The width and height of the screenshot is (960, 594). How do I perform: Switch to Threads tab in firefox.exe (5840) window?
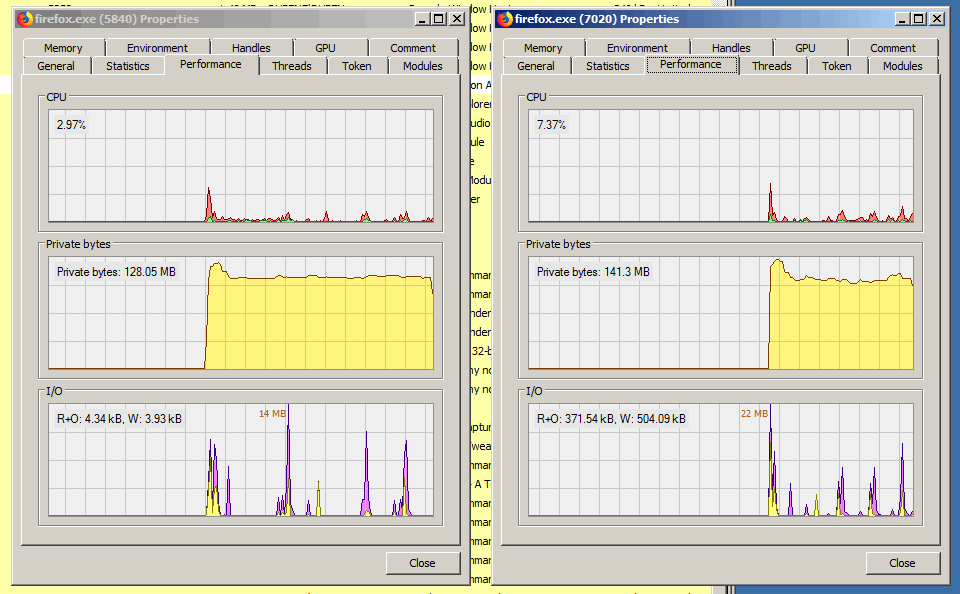point(291,66)
